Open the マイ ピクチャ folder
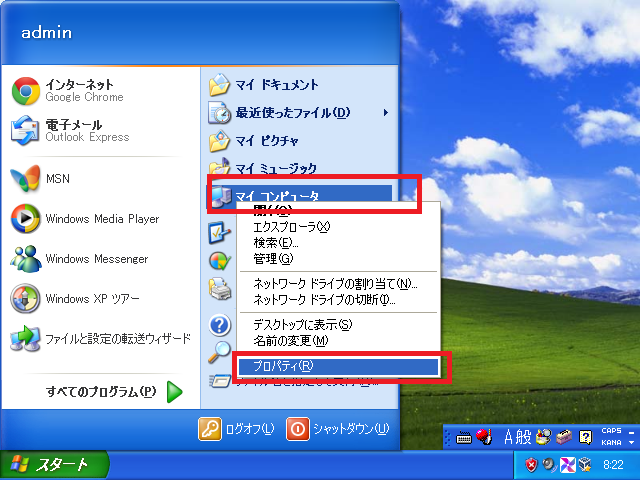The width and height of the screenshot is (640, 480). point(299,141)
